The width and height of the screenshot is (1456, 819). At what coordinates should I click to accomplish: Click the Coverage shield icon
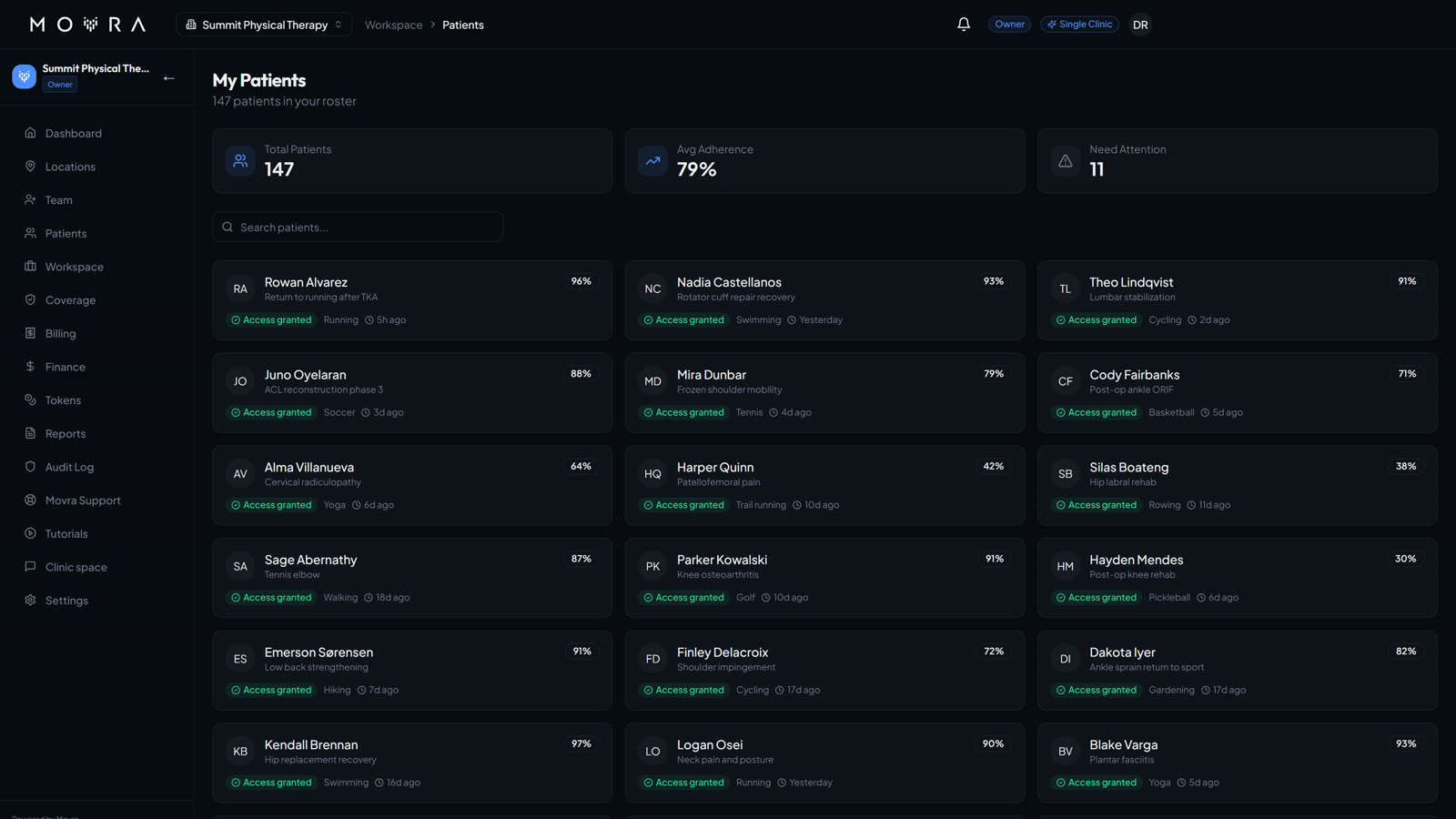[x=30, y=299]
